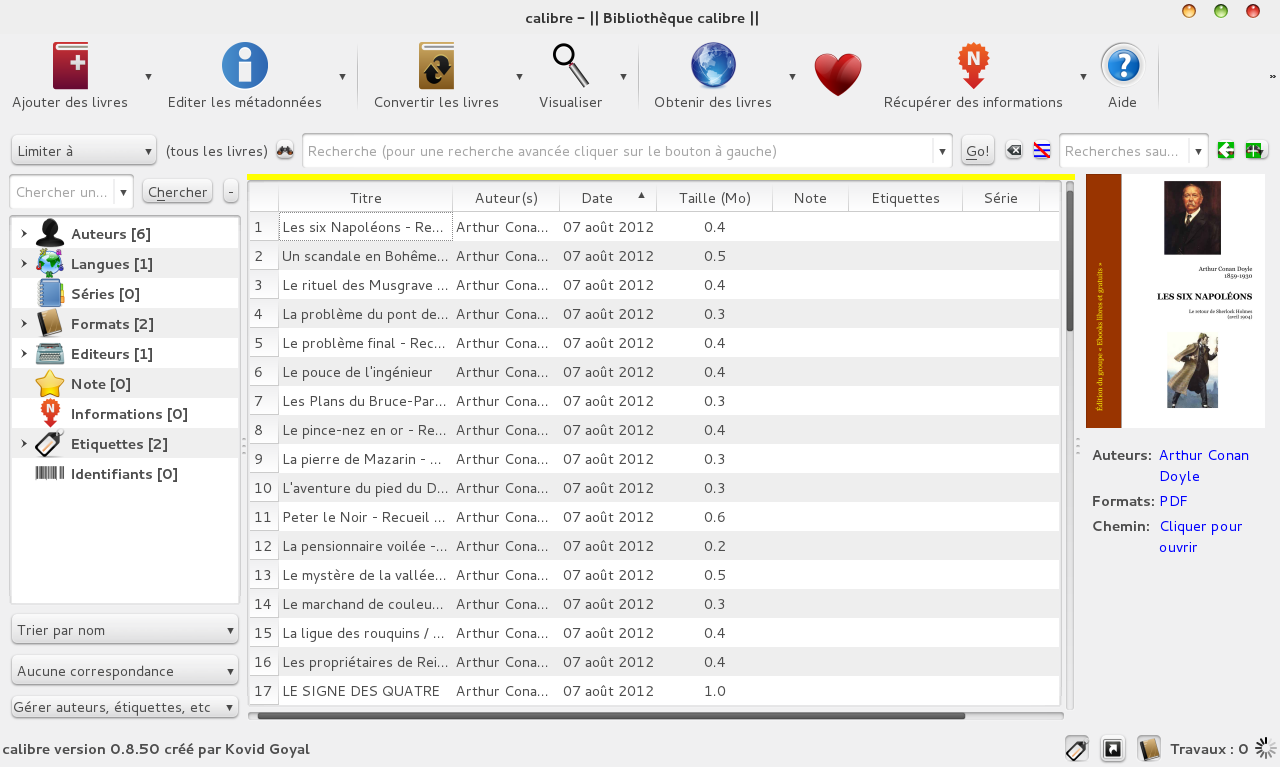Sort by the Taille (Mo) column header
Viewport: 1280px width, 767px height.
714,198
